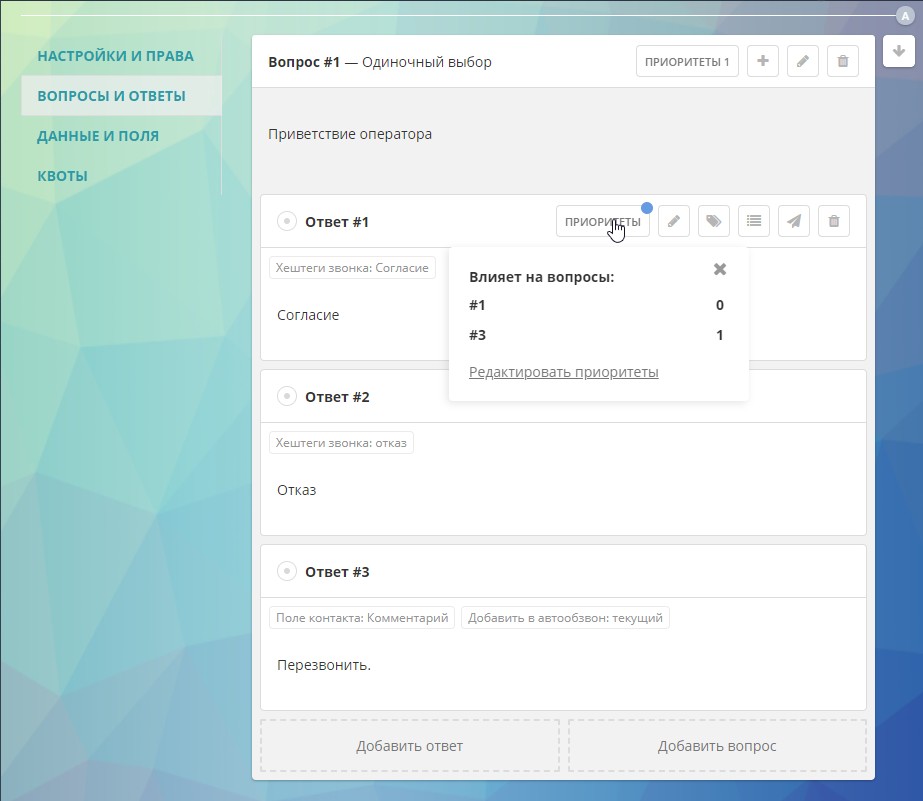Image resolution: width=923 pixels, height=801 pixels.
Task: Open the НАСТРОЙКИ И ПРАВА section
Action: [115, 56]
